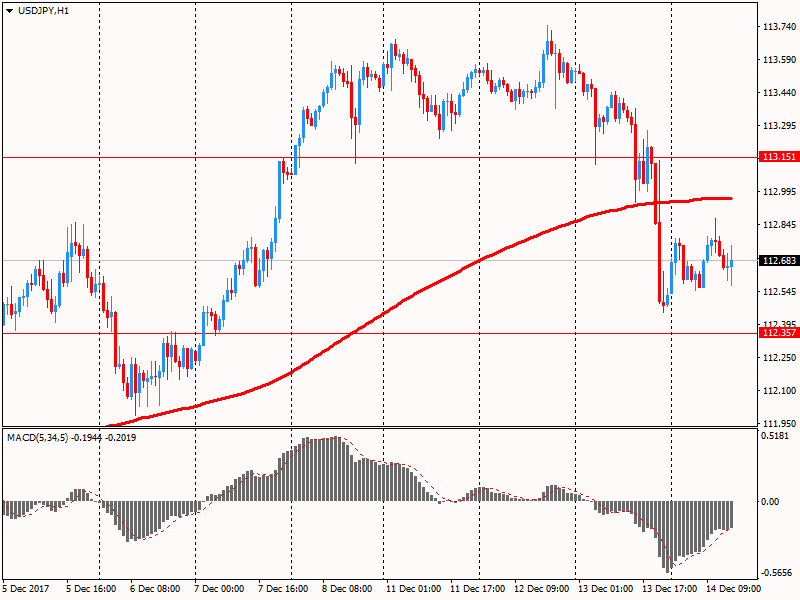Click the 13 Dec 01:00 time axis label
Image resolution: width=800 pixels, height=600 pixels.
pyautogui.click(x=606, y=589)
